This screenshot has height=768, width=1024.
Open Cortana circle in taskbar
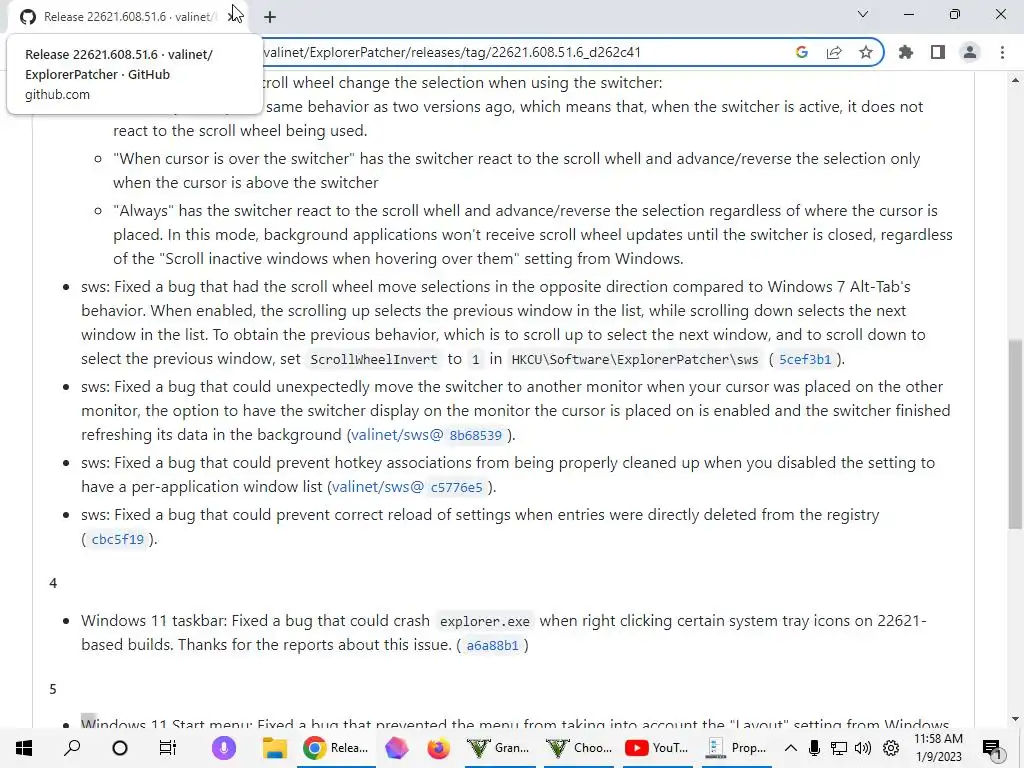click(x=120, y=748)
